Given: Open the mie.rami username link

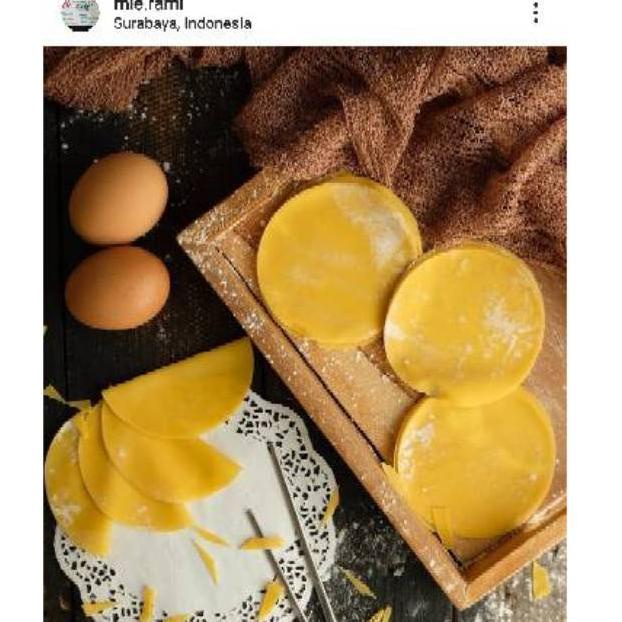Looking at the screenshot, I should (148, 5).
